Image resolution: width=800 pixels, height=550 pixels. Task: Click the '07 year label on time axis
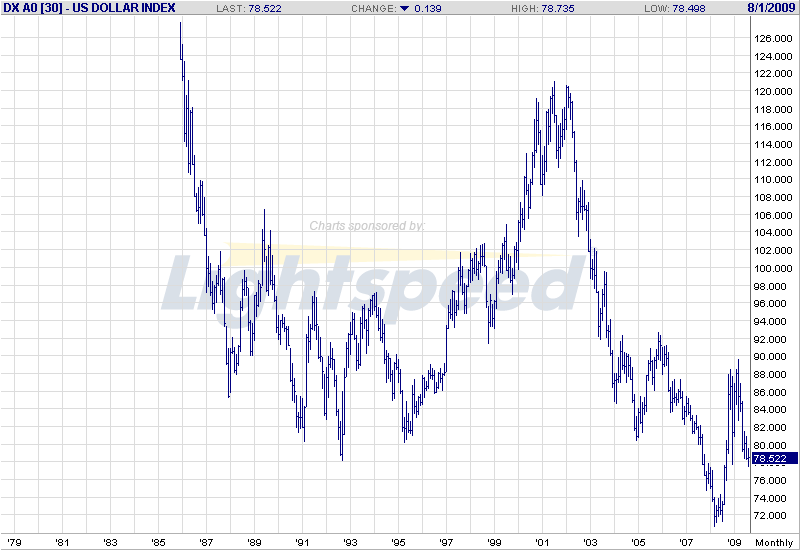(x=686, y=542)
